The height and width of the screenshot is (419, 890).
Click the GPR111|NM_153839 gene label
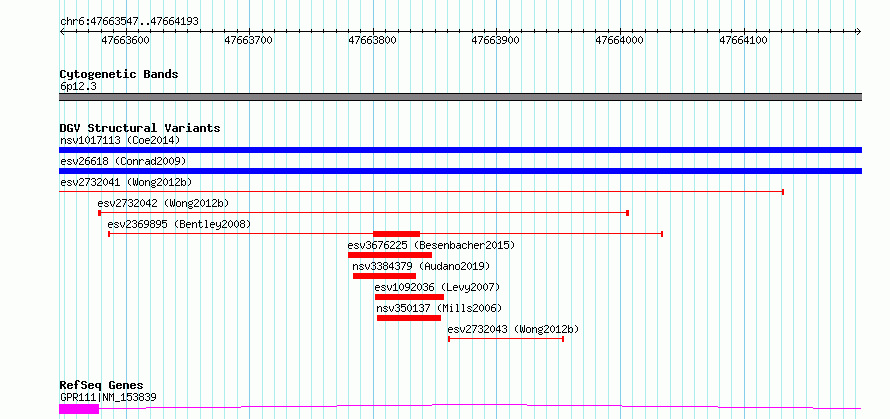tap(108, 397)
